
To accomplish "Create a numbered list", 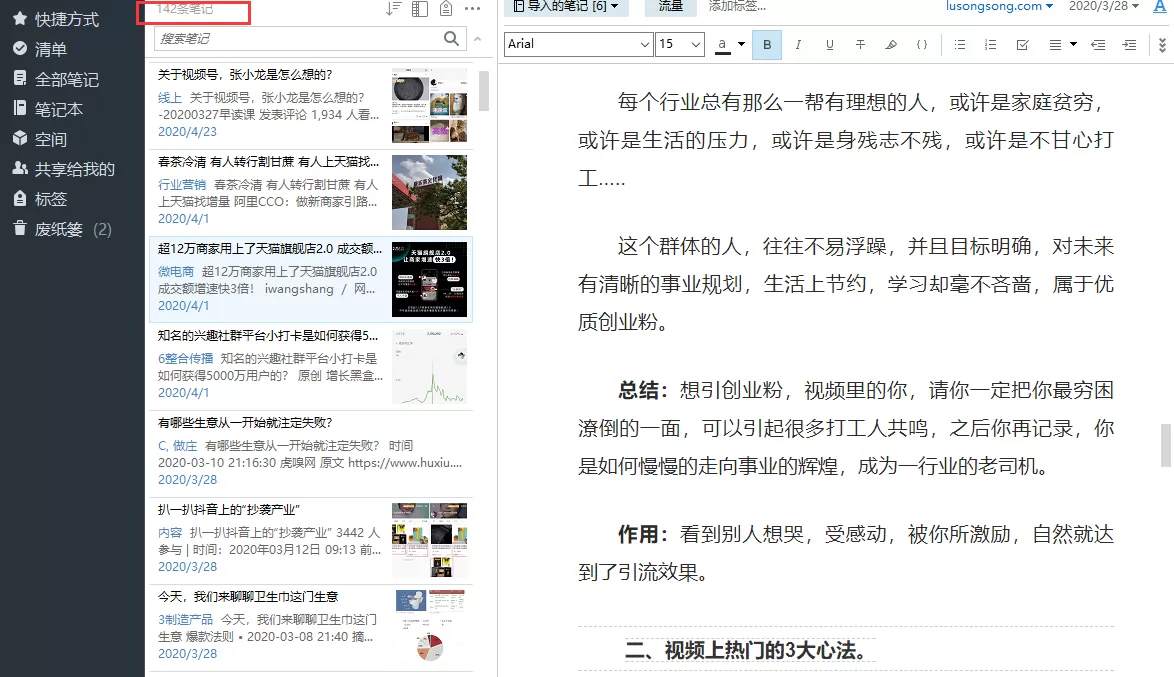I will 990,45.
